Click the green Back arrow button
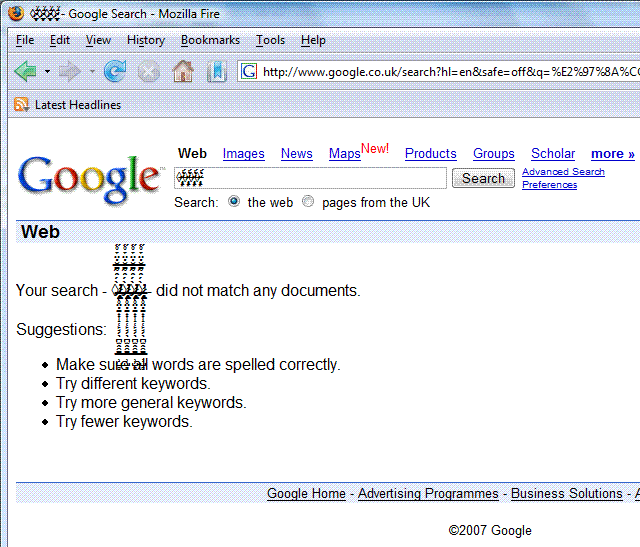The height and width of the screenshot is (547, 640). point(26,71)
